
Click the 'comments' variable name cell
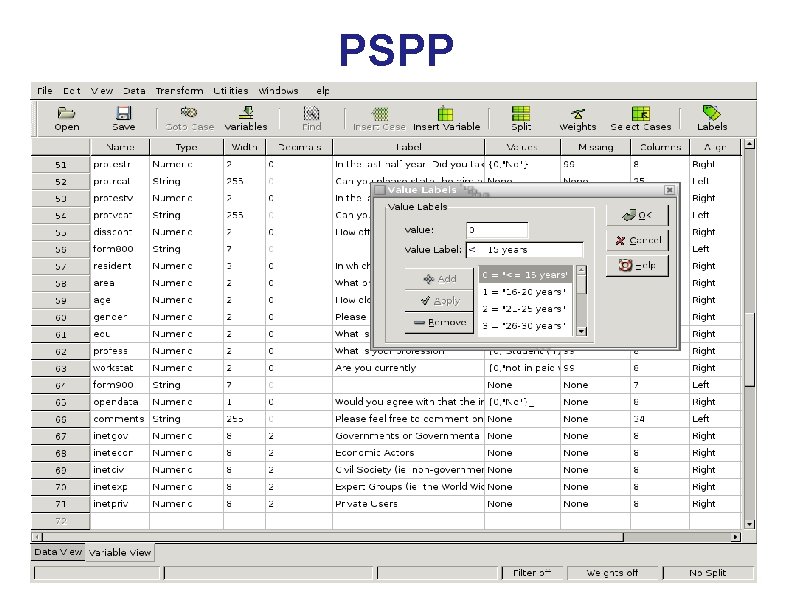pos(120,419)
